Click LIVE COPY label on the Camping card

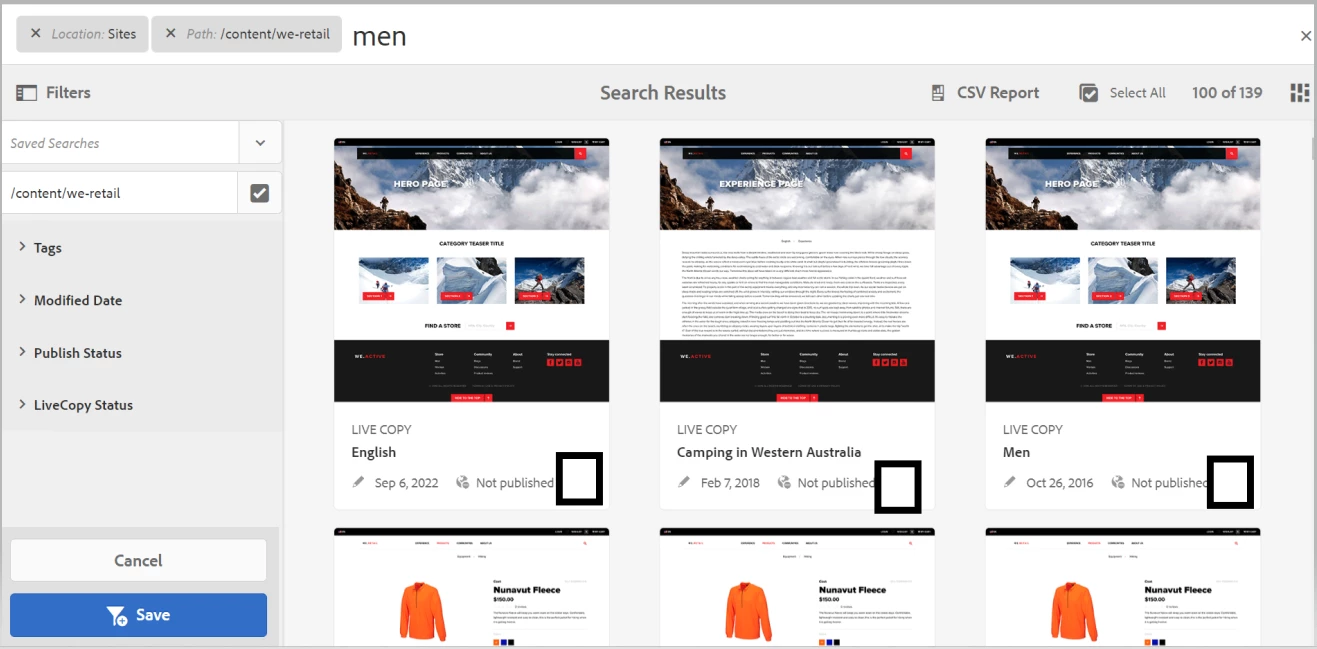coord(707,429)
